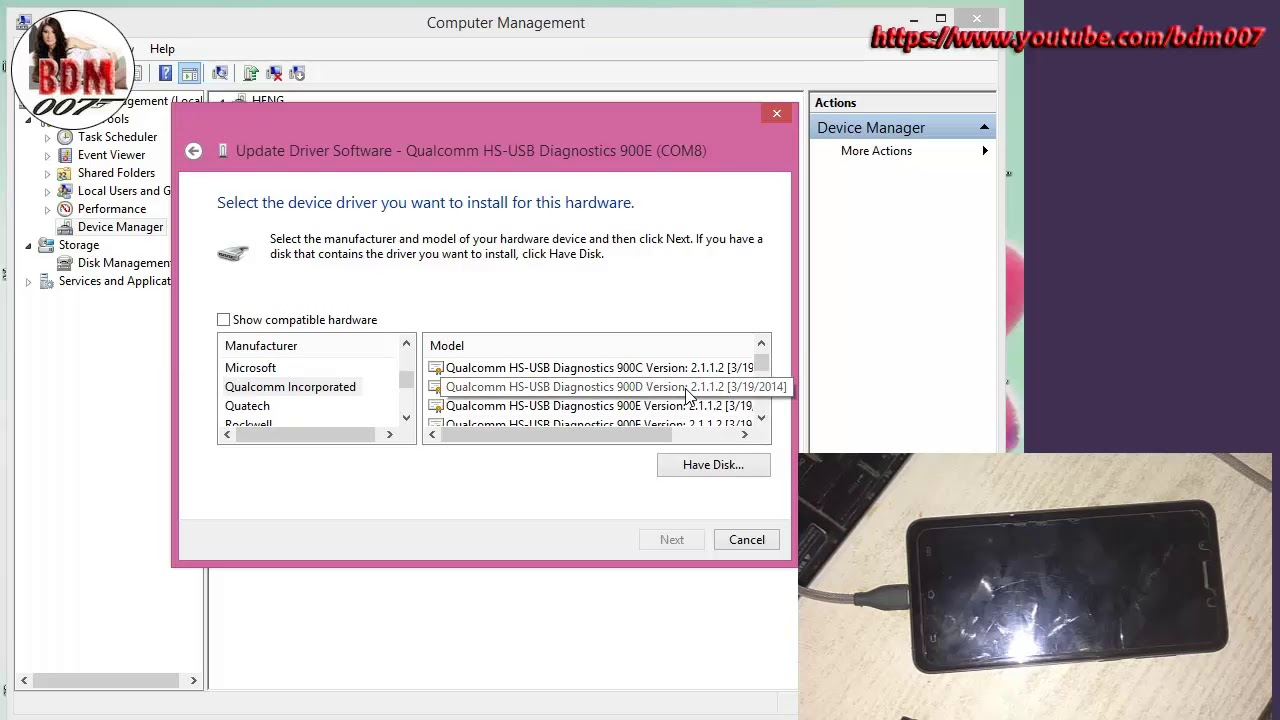The width and height of the screenshot is (1280, 720).
Task: Select Task Scheduler in the left tree
Action: [117, 137]
